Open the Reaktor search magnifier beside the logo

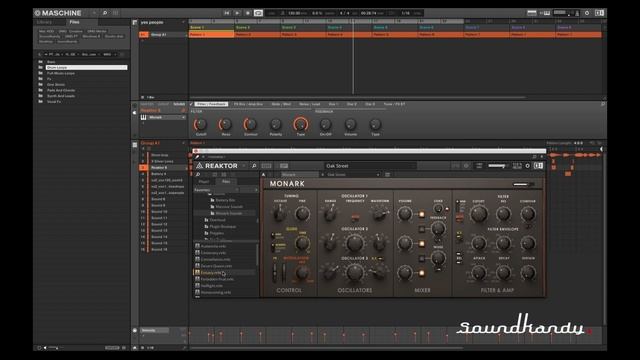click(x=254, y=166)
